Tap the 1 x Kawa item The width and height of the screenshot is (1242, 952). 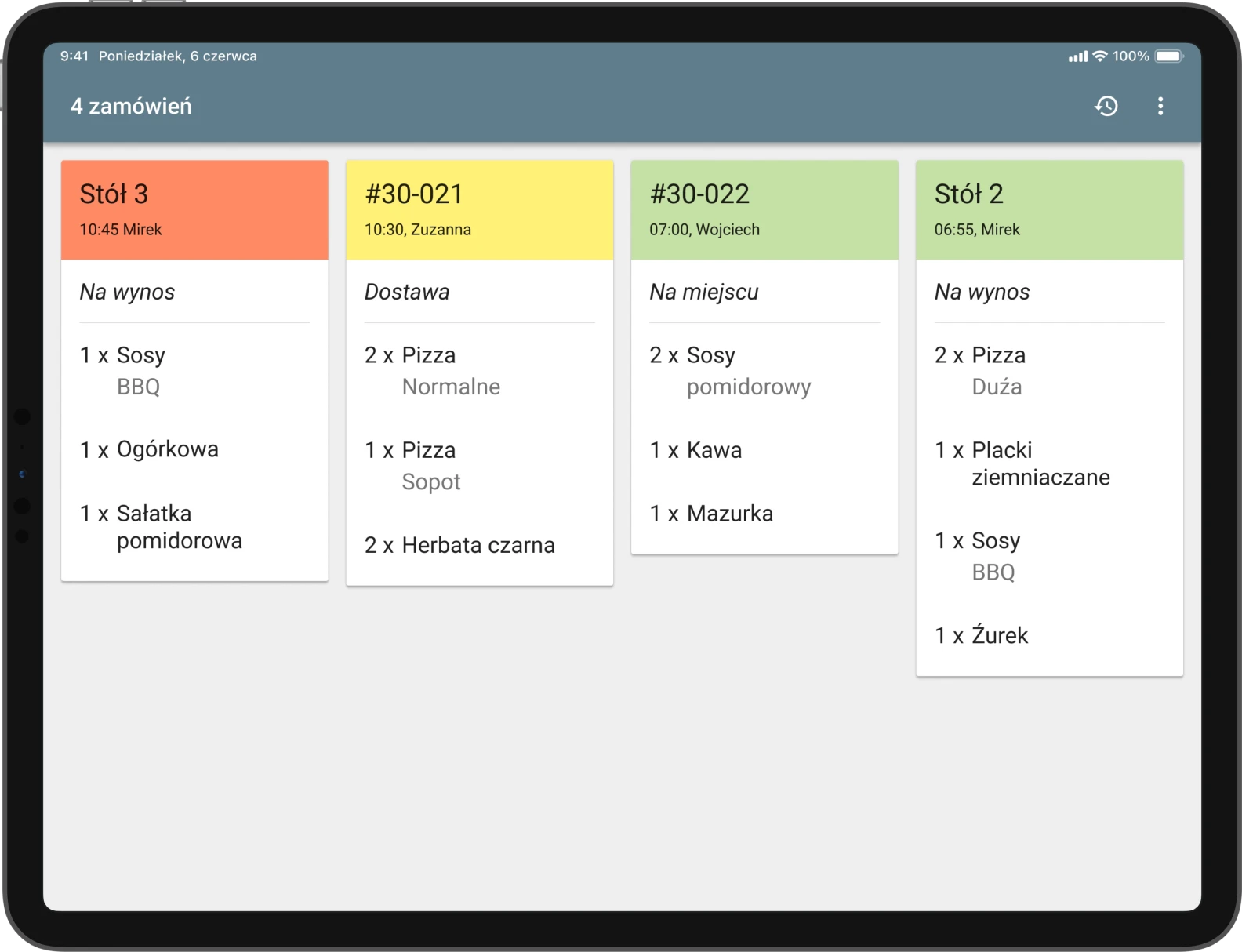coord(695,450)
